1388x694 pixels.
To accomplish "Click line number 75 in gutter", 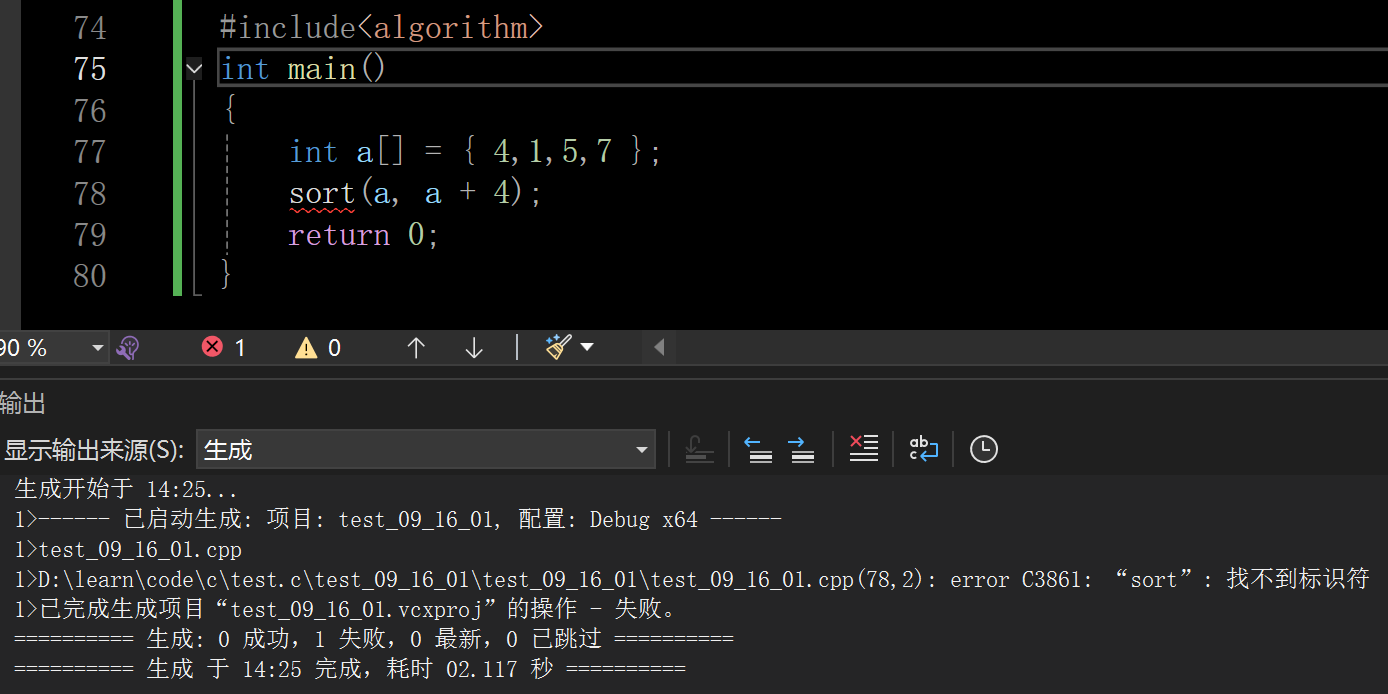I will 90,69.
